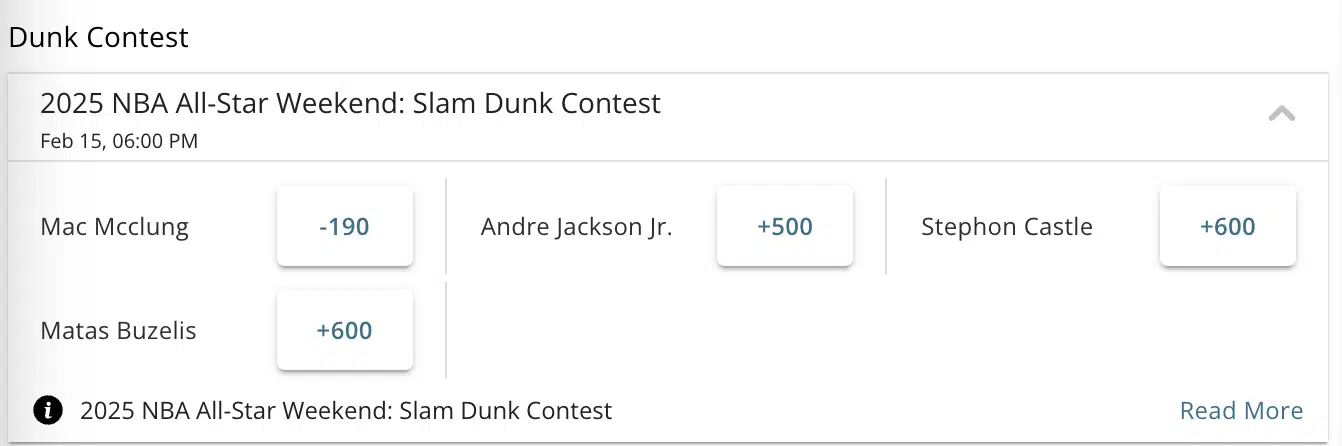Click the divider right of Andre Jackson Jr.'s odds
1342x446 pixels.
click(887, 227)
